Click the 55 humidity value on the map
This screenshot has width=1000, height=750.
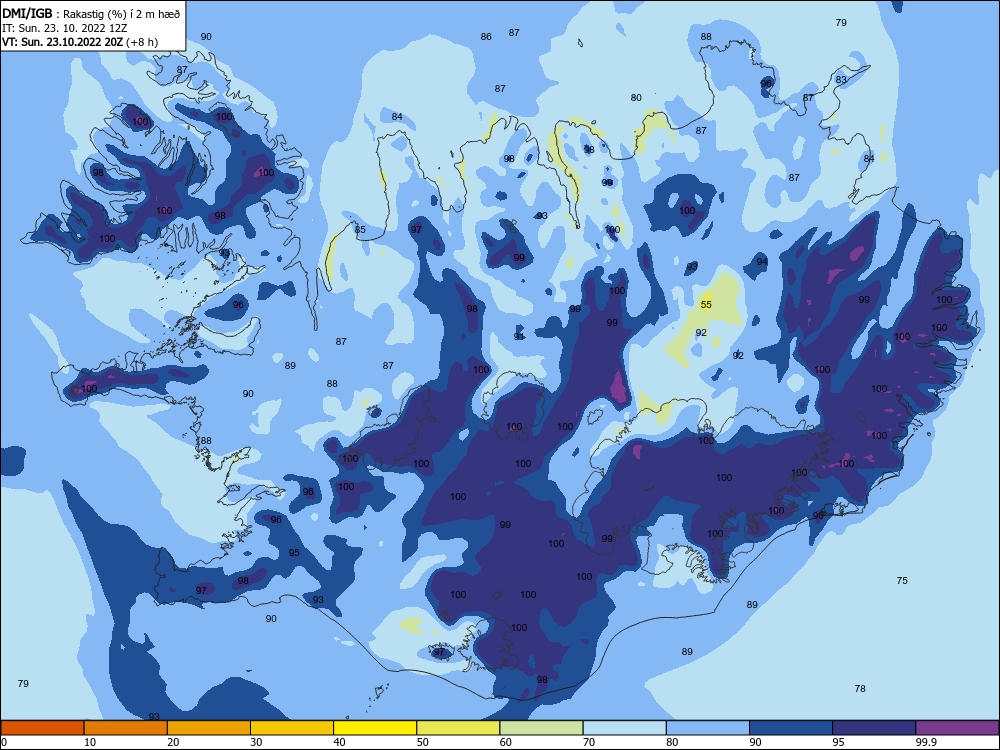tap(706, 304)
